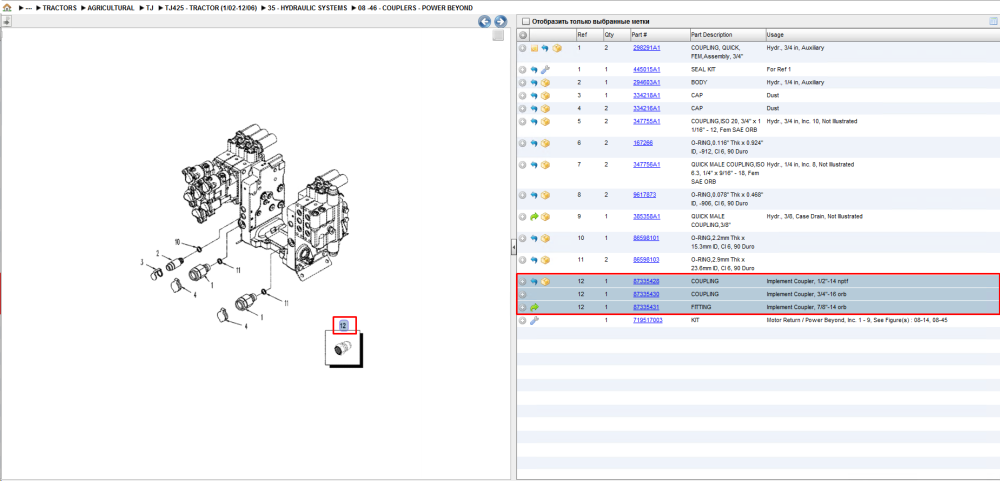
Task: Click the add-all plus icon in the table header
Action: pos(522,34)
